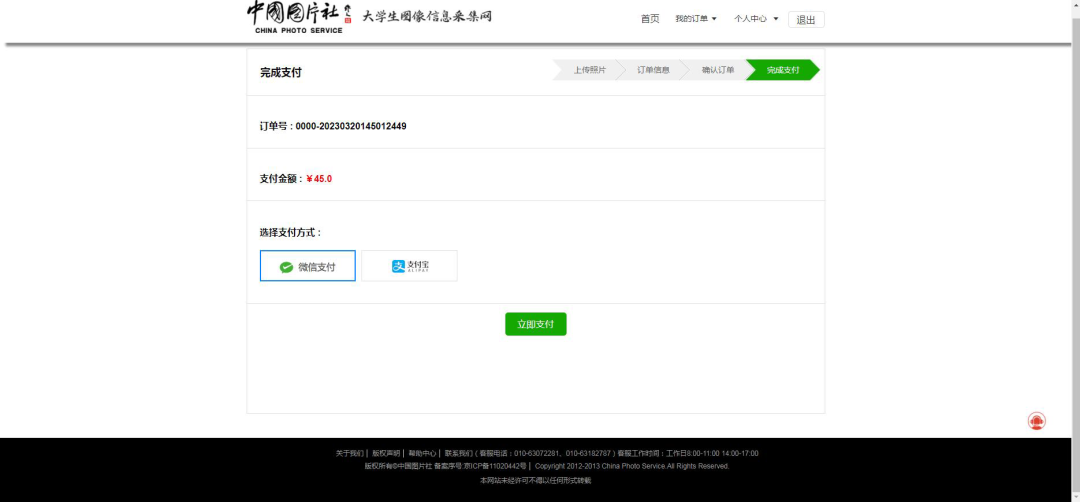
Task: Open the 关于我们 footer link
Action: pyautogui.click(x=349, y=454)
